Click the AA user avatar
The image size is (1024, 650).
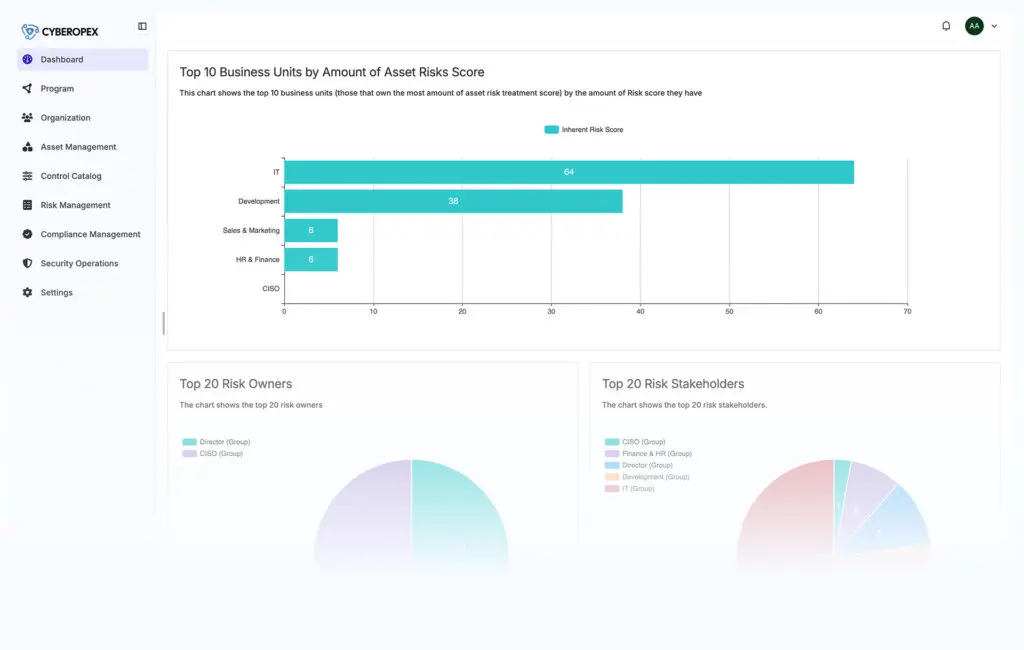[974, 26]
